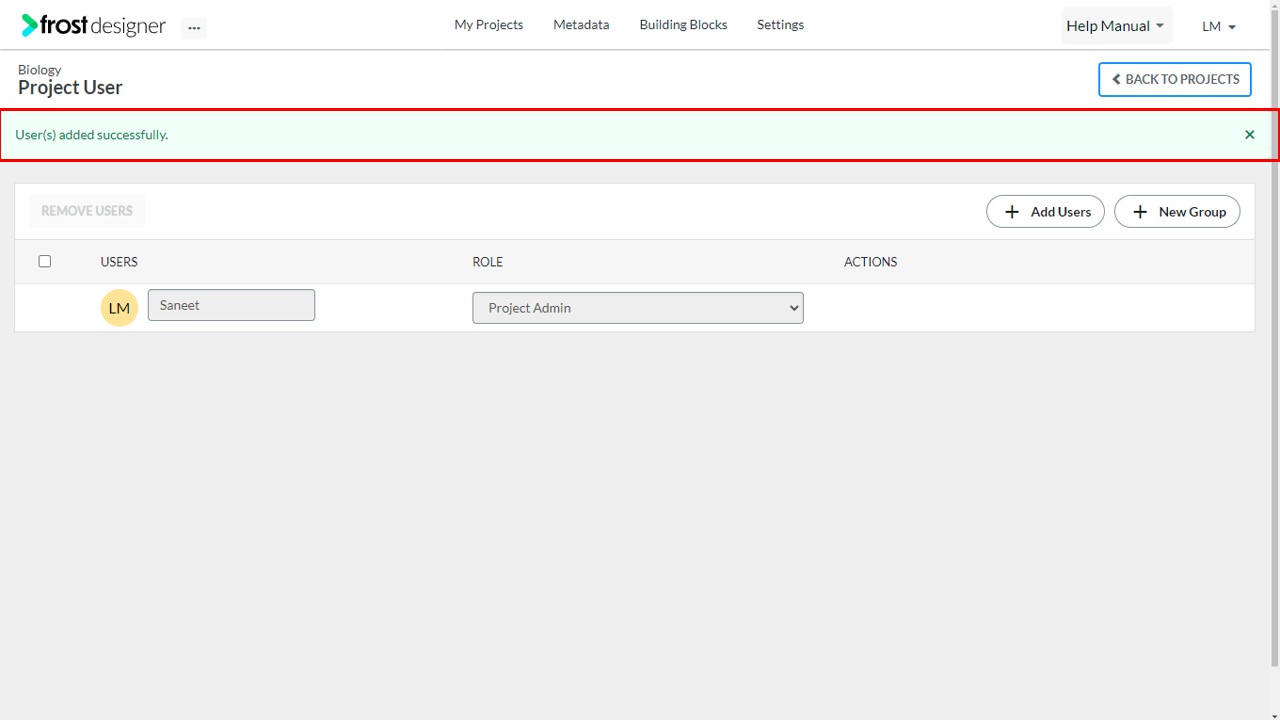This screenshot has width=1280, height=720.
Task: Click the Back to Projects button
Action: [x=1175, y=79]
